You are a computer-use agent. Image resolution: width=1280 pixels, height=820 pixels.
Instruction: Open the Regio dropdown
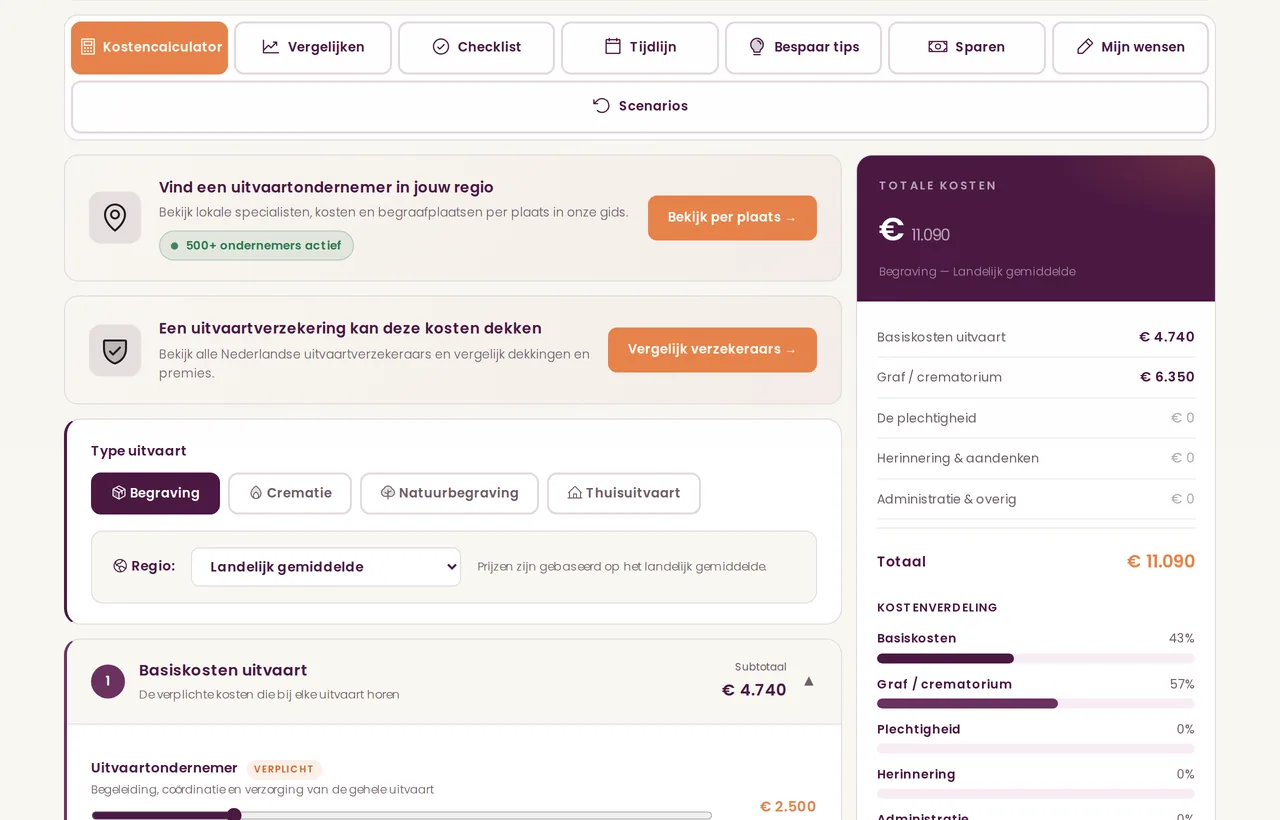click(326, 567)
